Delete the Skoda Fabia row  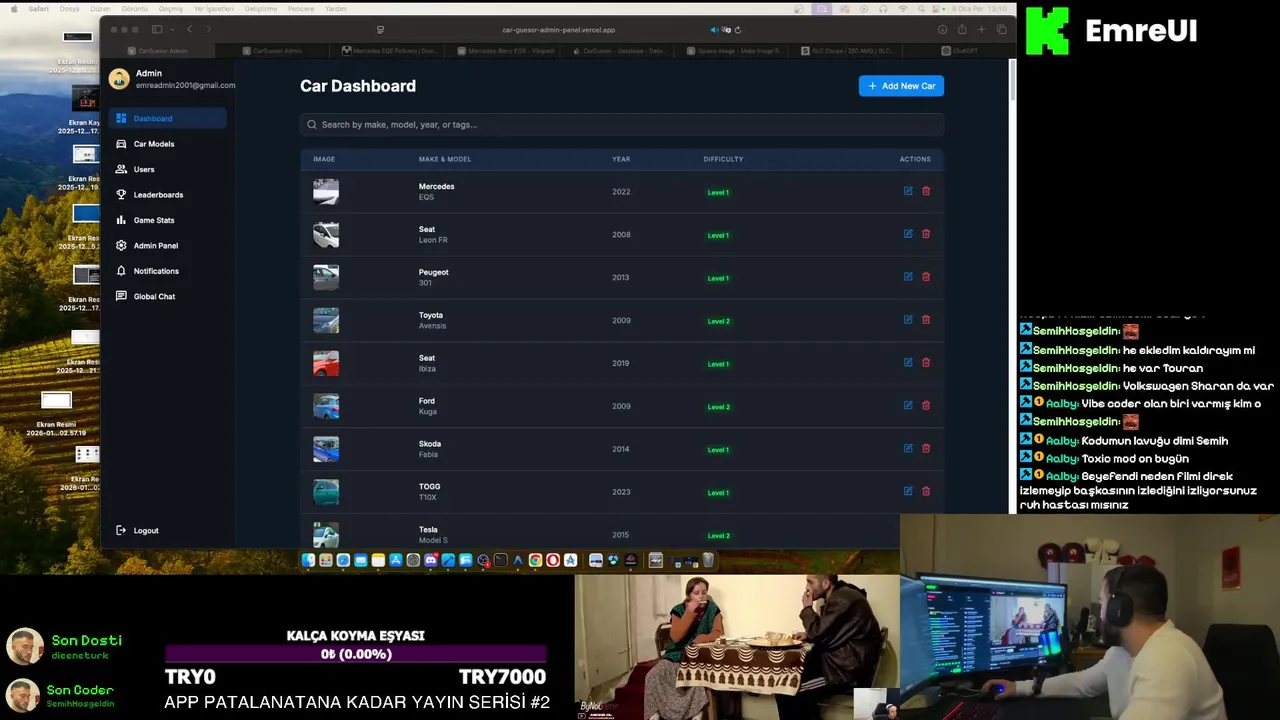tap(926, 449)
